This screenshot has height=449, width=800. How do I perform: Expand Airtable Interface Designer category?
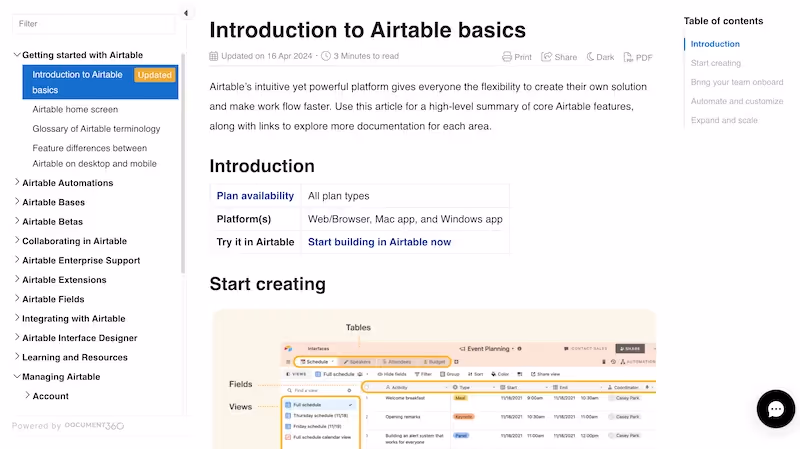coord(17,337)
